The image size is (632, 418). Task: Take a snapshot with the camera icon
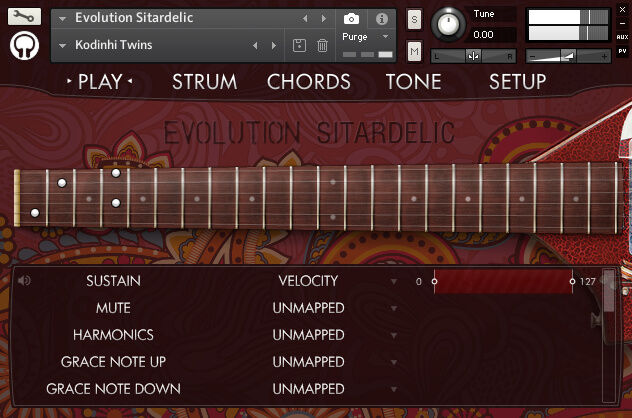pos(351,19)
